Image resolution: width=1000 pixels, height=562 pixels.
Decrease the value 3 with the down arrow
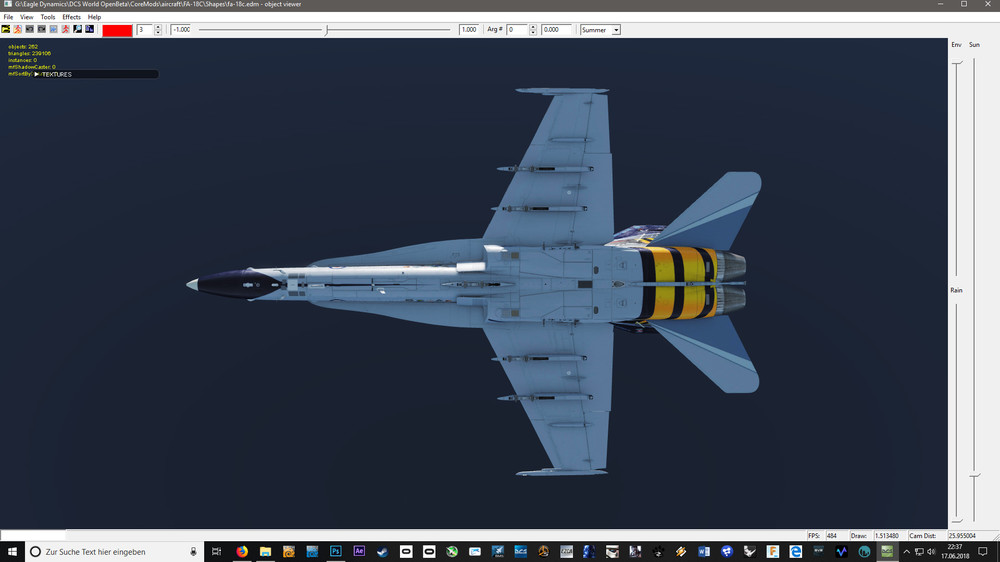[x=158, y=33]
